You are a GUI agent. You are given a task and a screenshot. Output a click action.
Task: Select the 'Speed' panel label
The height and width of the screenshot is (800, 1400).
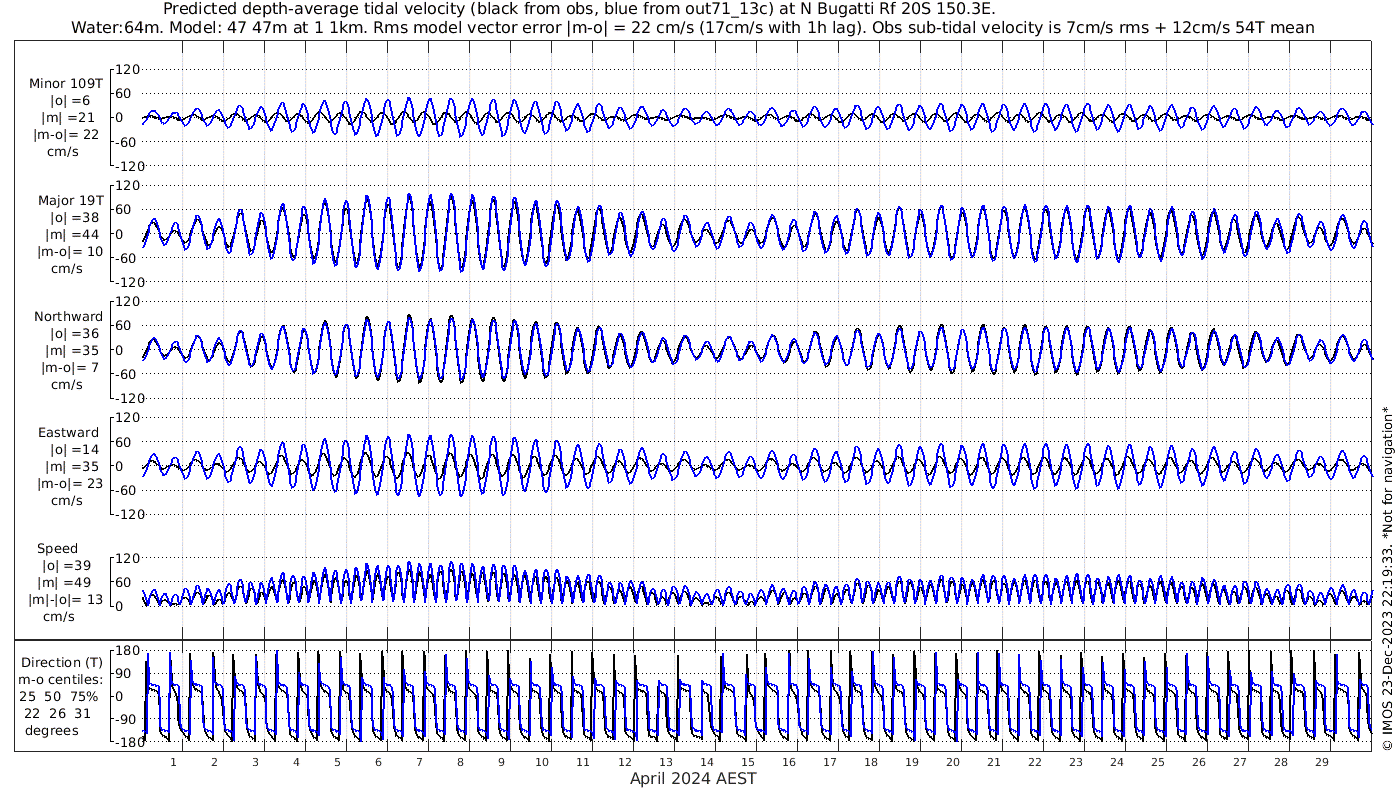pyautogui.click(x=57, y=549)
